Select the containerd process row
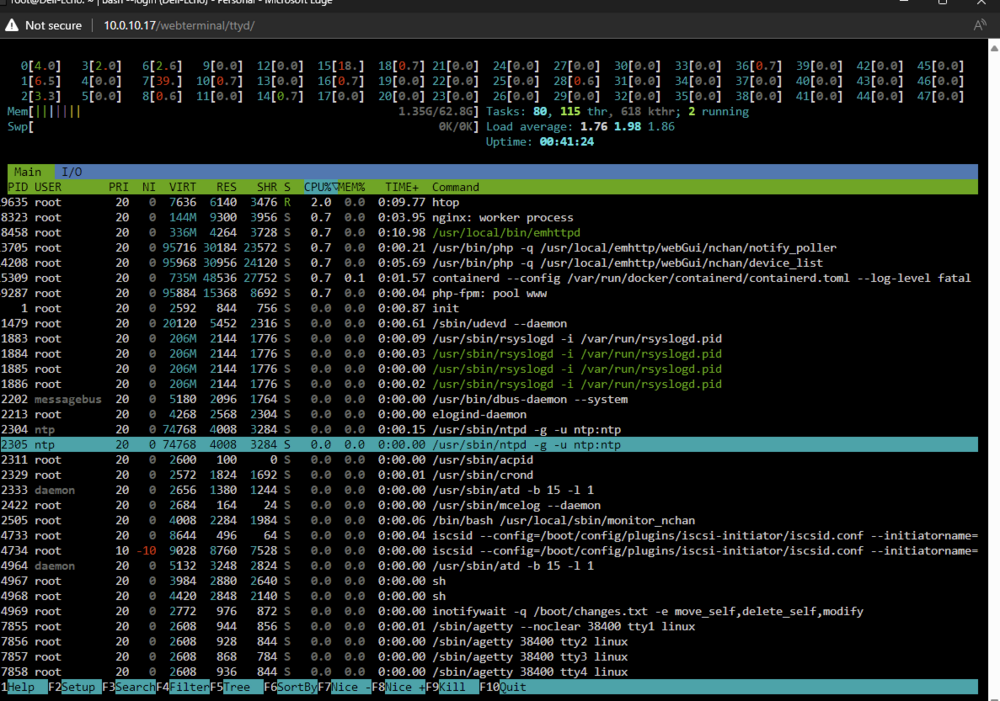 tap(489, 278)
